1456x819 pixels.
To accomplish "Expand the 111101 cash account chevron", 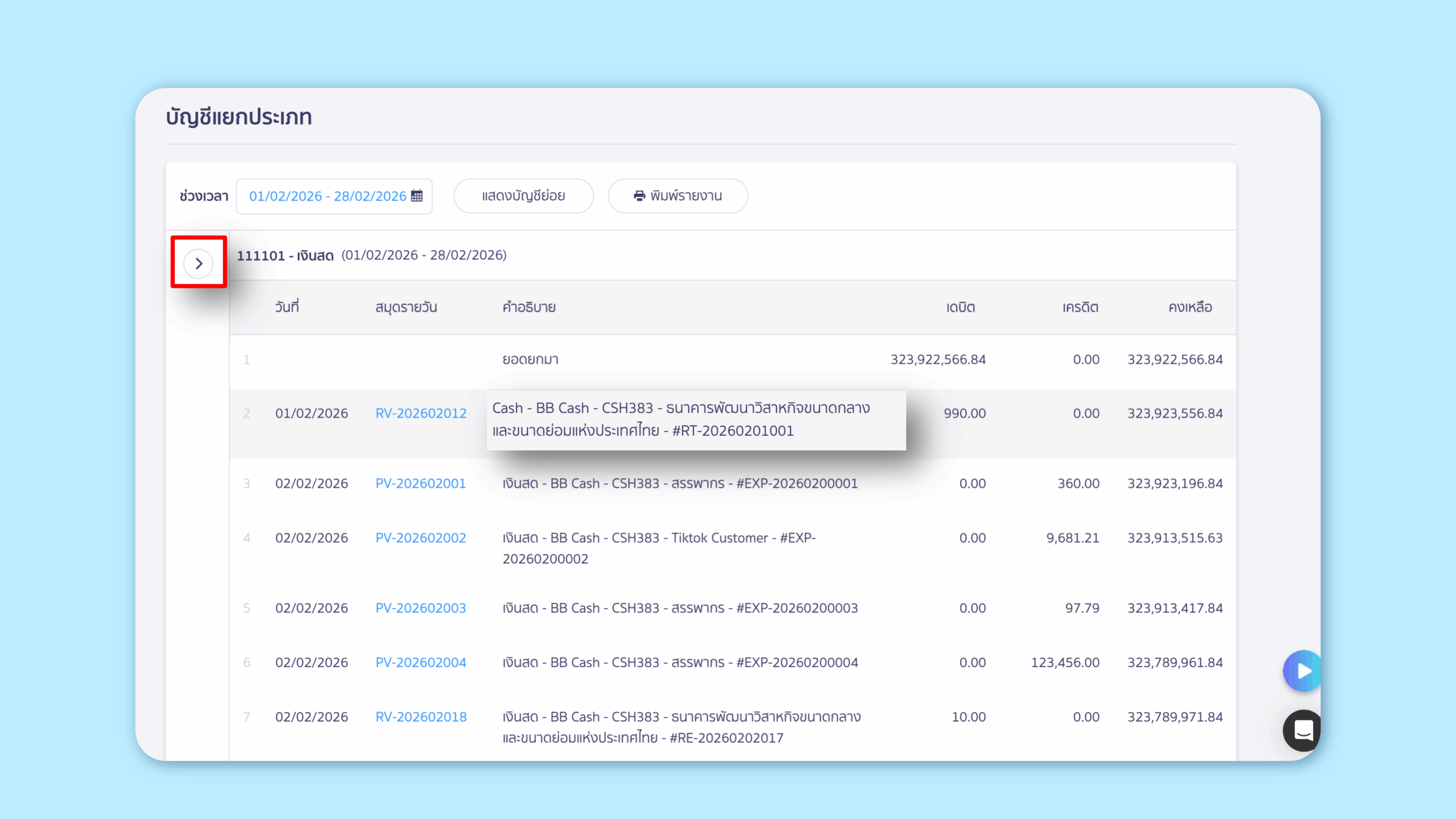I will tap(198, 263).
